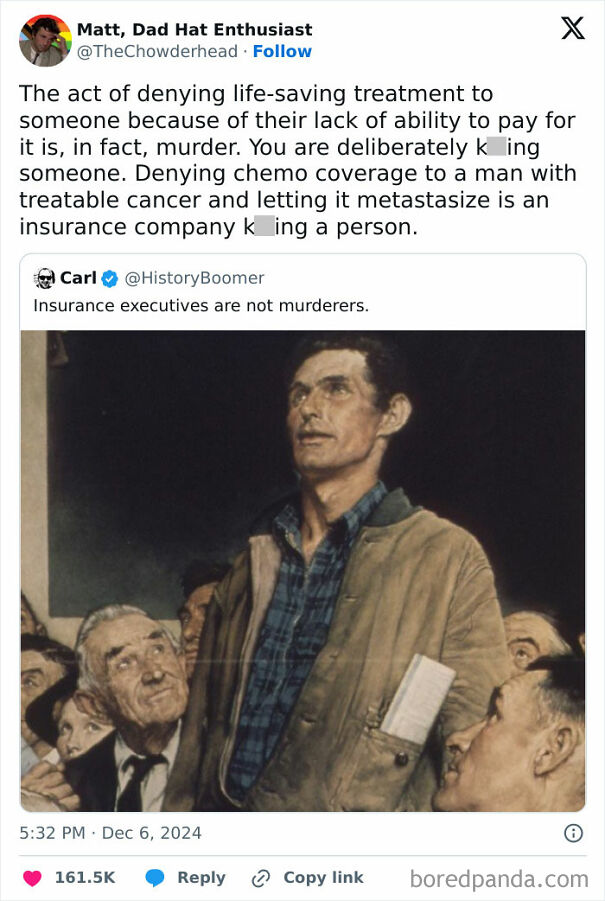The width and height of the screenshot is (605, 901).
Task: Click Carl's verified blue checkmark badge
Action: (108, 278)
